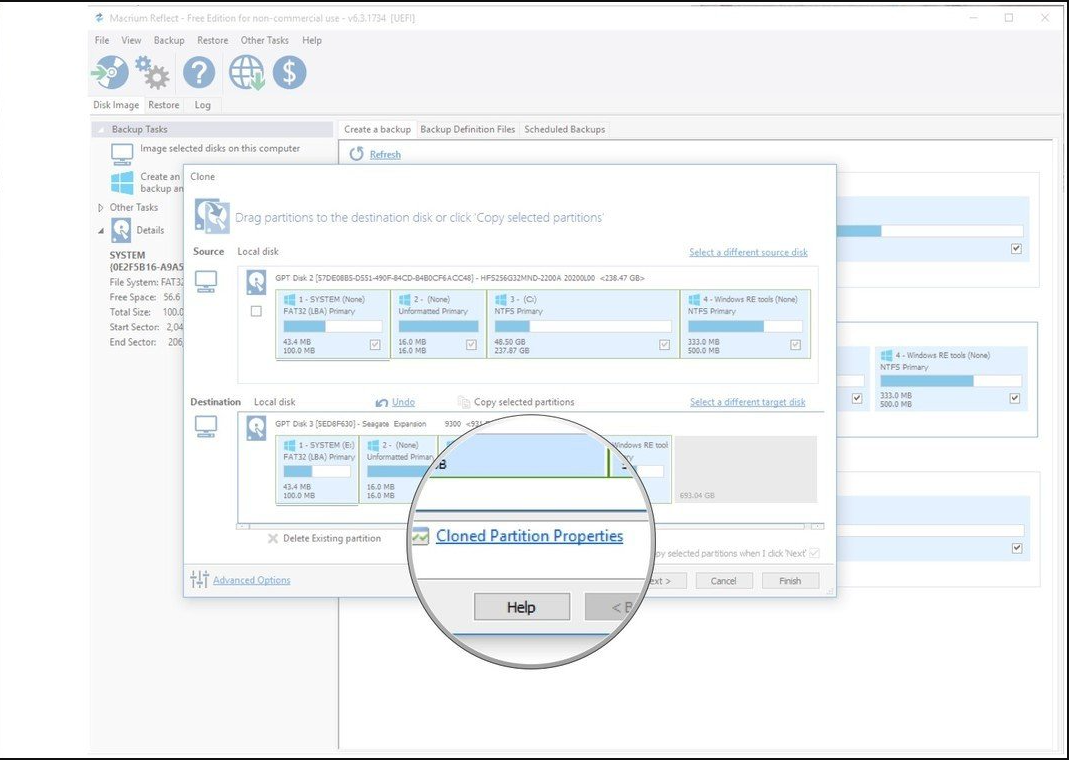The height and width of the screenshot is (760, 1069).
Task: Click Windows logo on source 3 - (C:) partition
Action: point(500,299)
